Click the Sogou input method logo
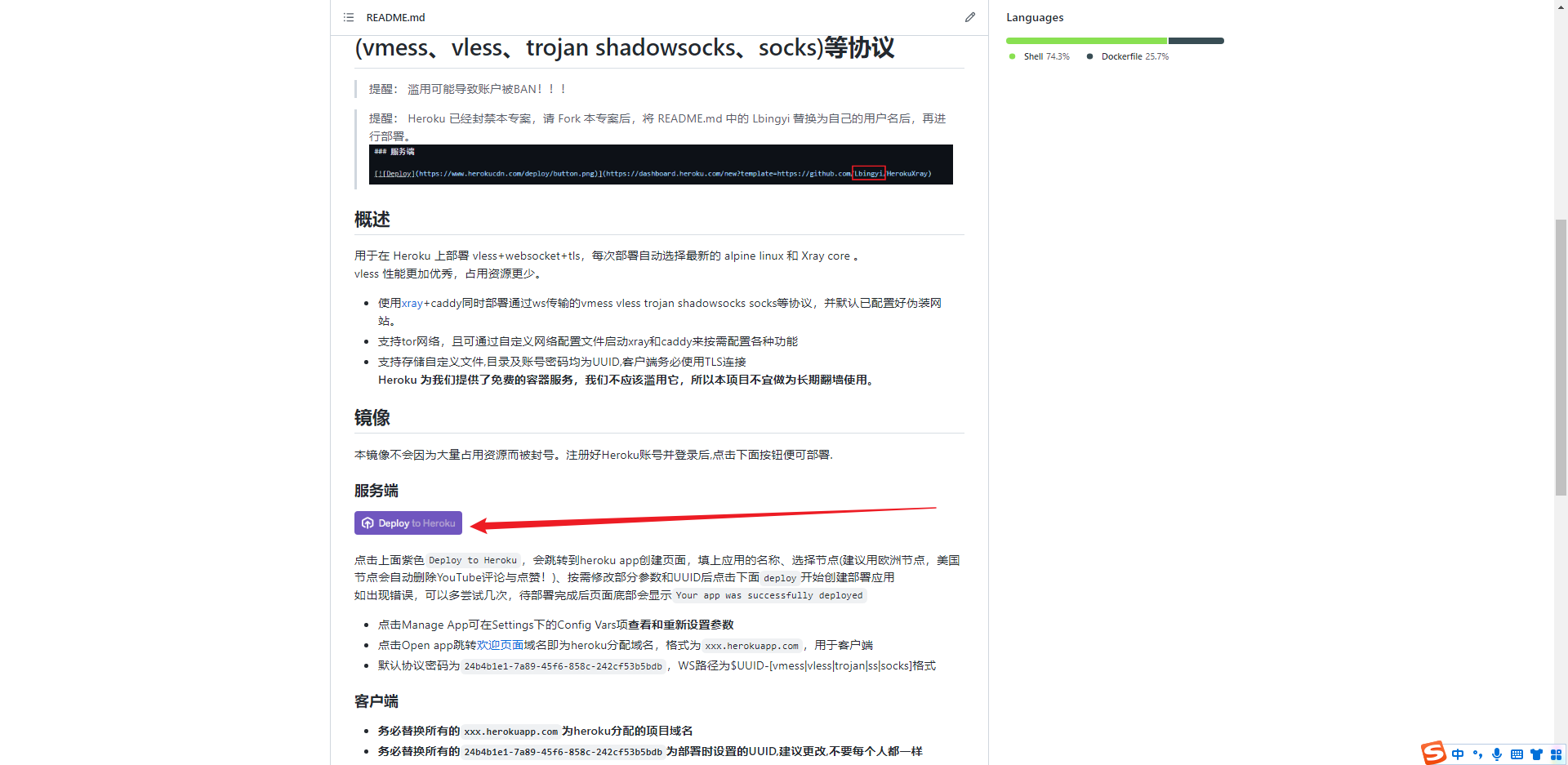 pos(1433,753)
